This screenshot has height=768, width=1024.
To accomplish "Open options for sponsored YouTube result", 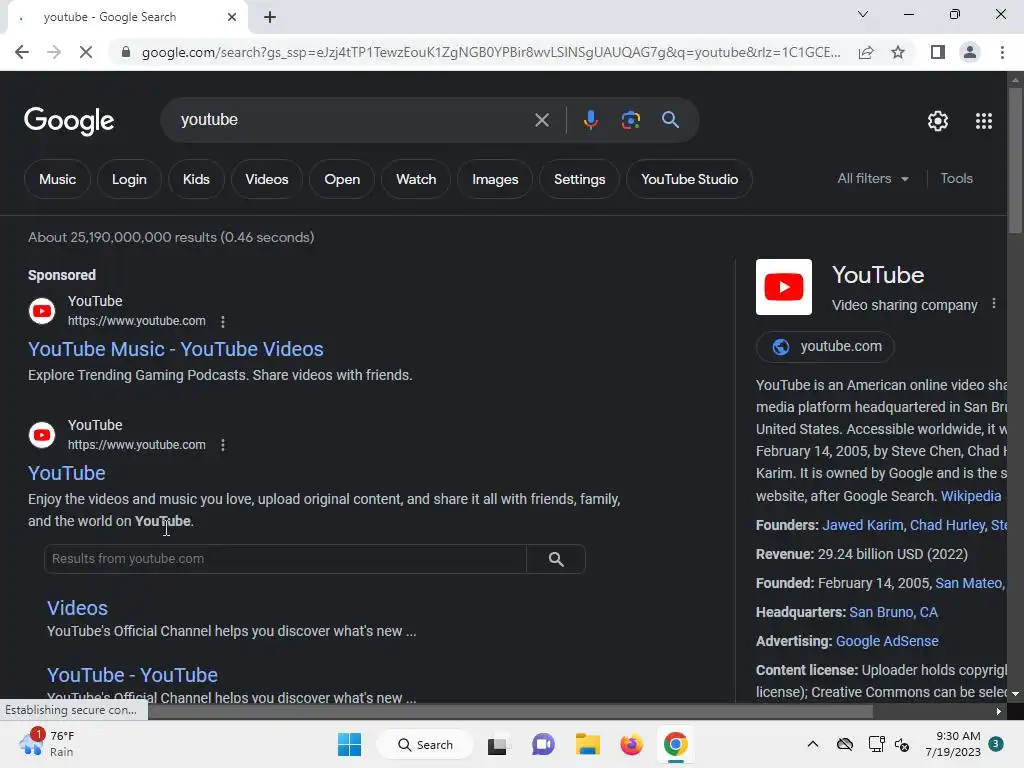I will point(223,321).
